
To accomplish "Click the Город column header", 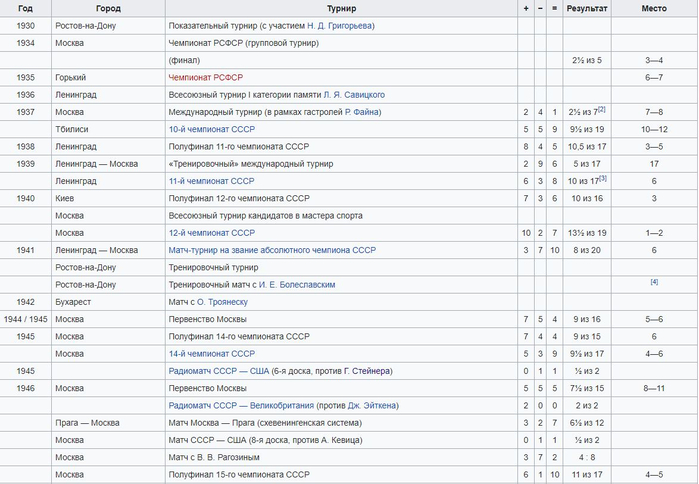I will [108, 8].
